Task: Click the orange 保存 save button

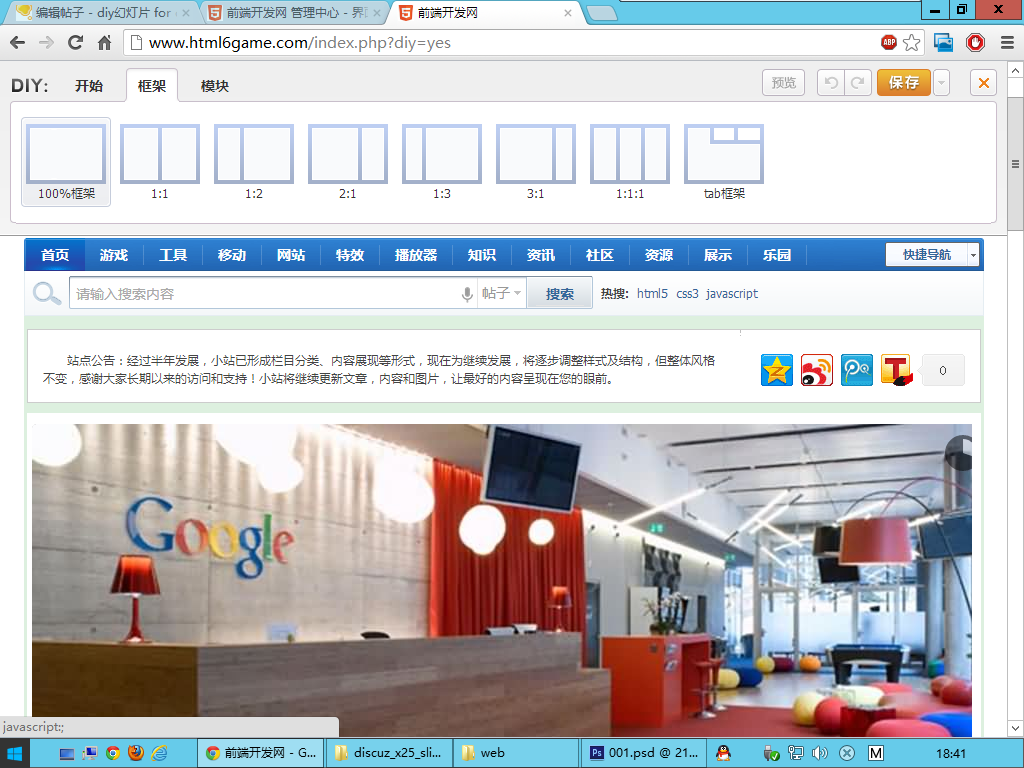Action: point(904,83)
